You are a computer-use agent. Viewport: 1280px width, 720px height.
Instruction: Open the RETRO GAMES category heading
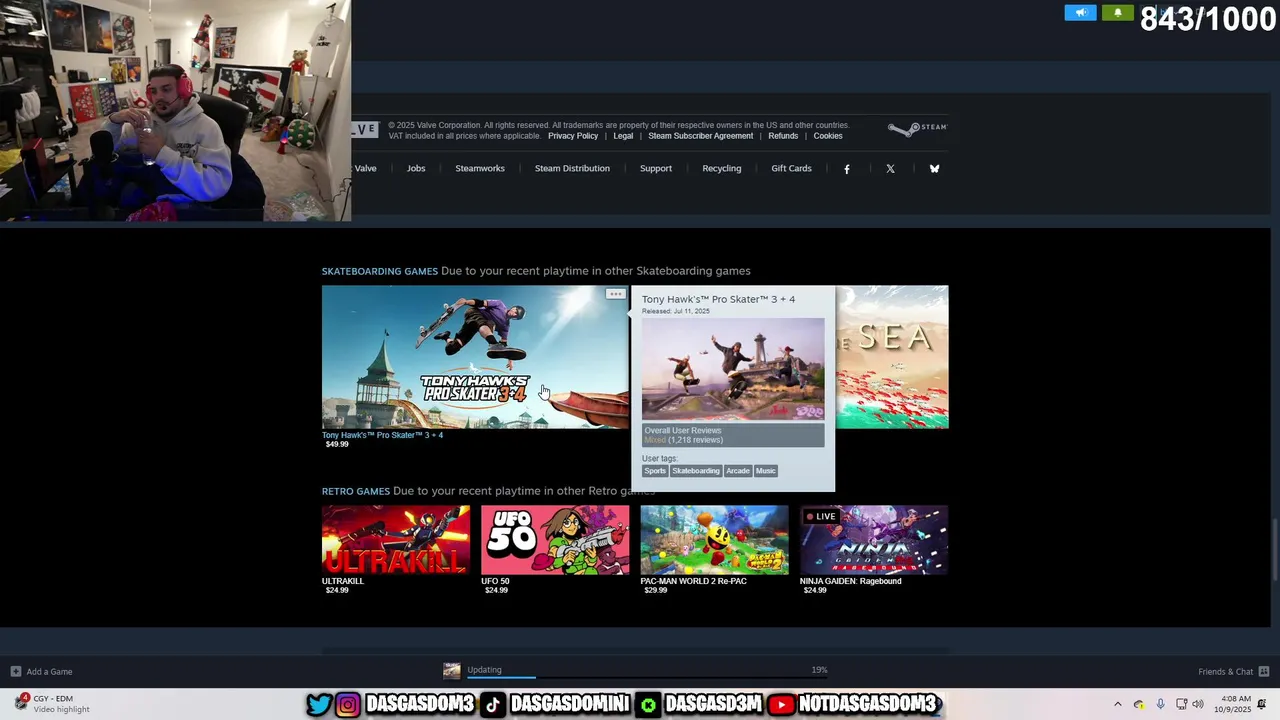[356, 491]
